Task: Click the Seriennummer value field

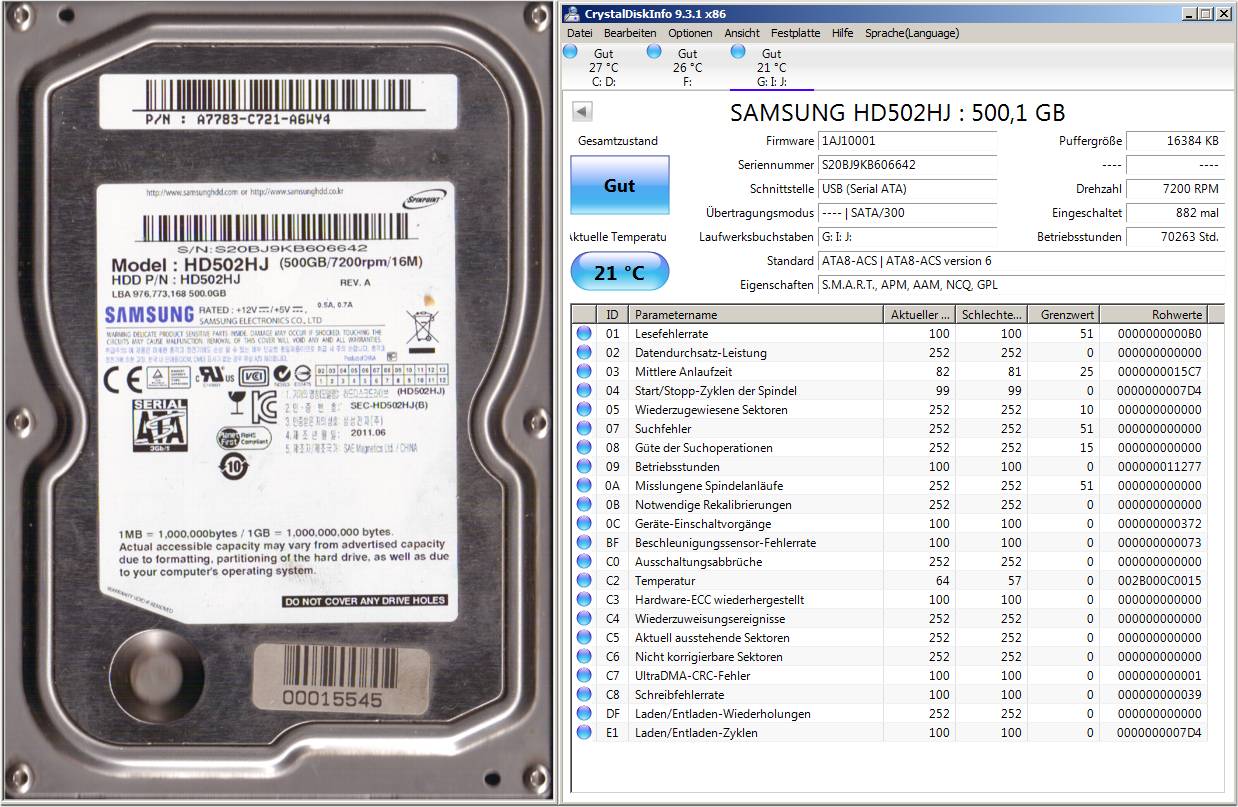Action: (907, 165)
